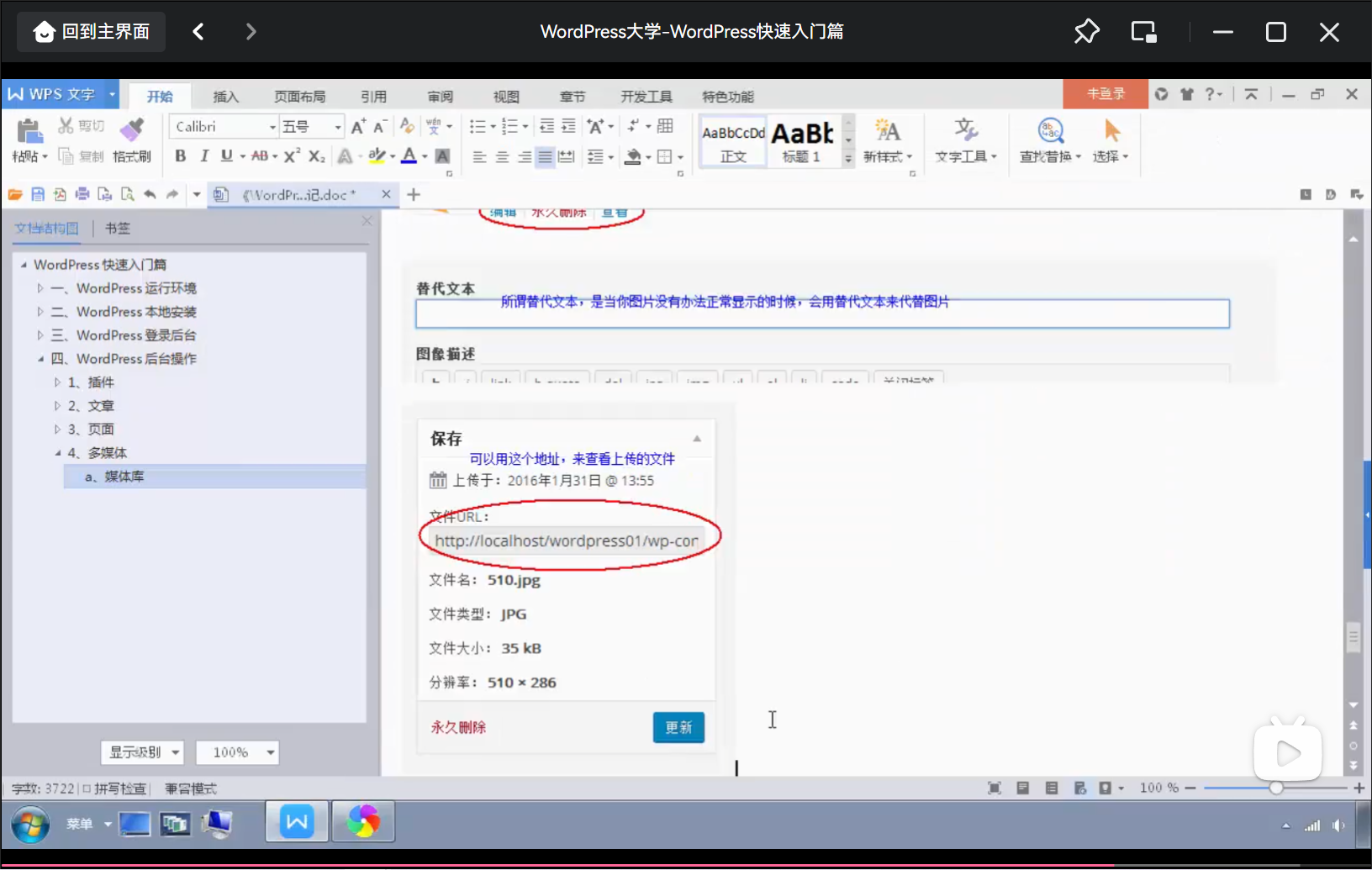Switch to the 审阅 ribbon tab

[x=440, y=97]
